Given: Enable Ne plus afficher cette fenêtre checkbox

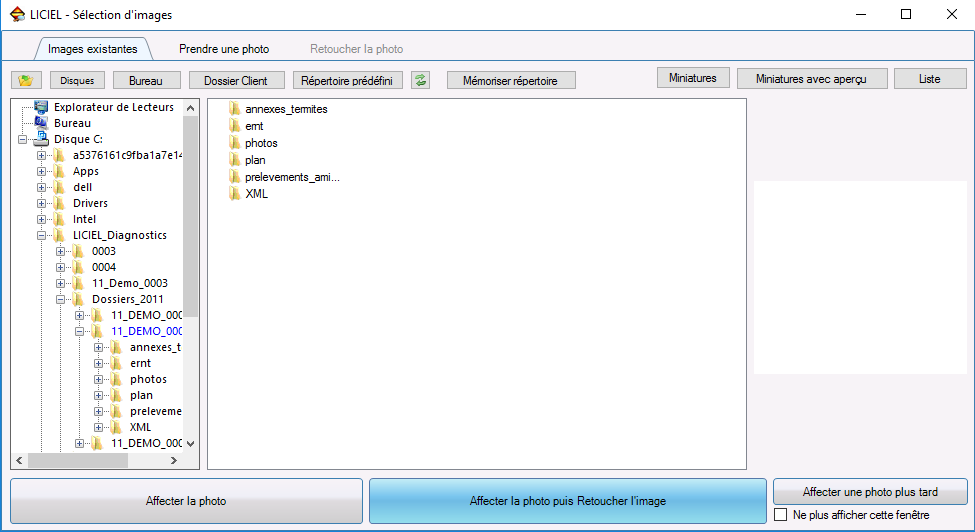Looking at the screenshot, I should click(781, 515).
